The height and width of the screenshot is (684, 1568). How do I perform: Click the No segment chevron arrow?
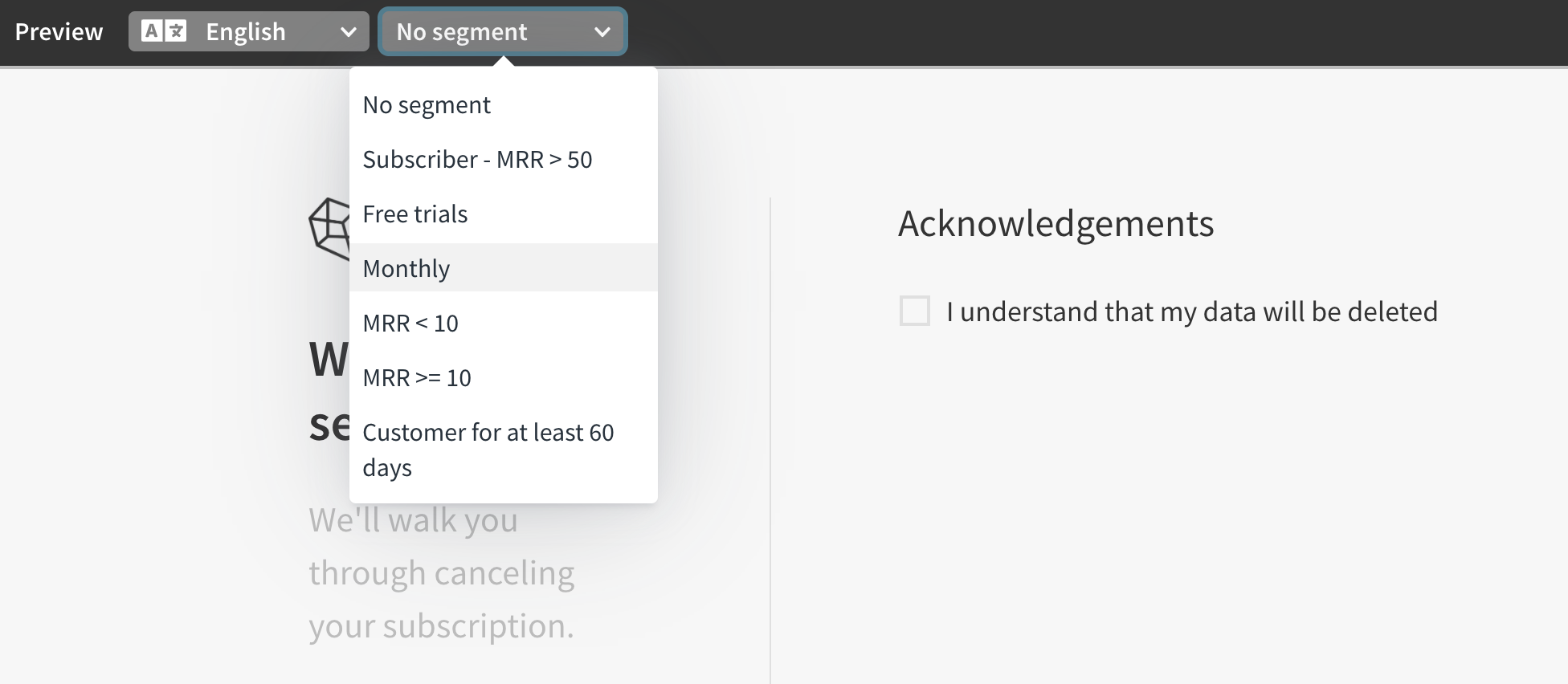[x=602, y=32]
